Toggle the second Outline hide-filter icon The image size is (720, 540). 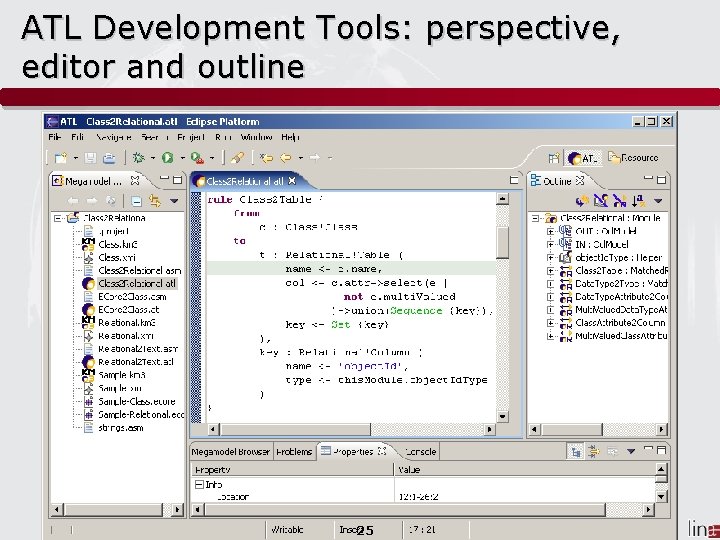601,201
